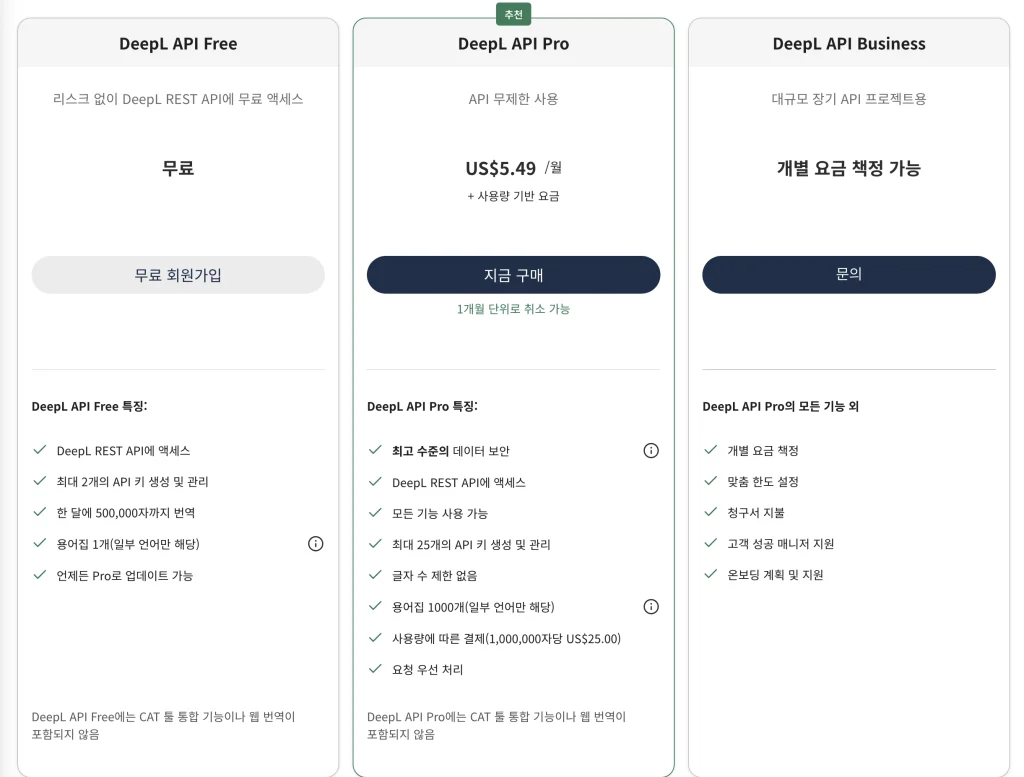Click checkmark icon next to 글자 수 제한 없음
Viewport: 1024px width, 777px height.
tap(375, 575)
